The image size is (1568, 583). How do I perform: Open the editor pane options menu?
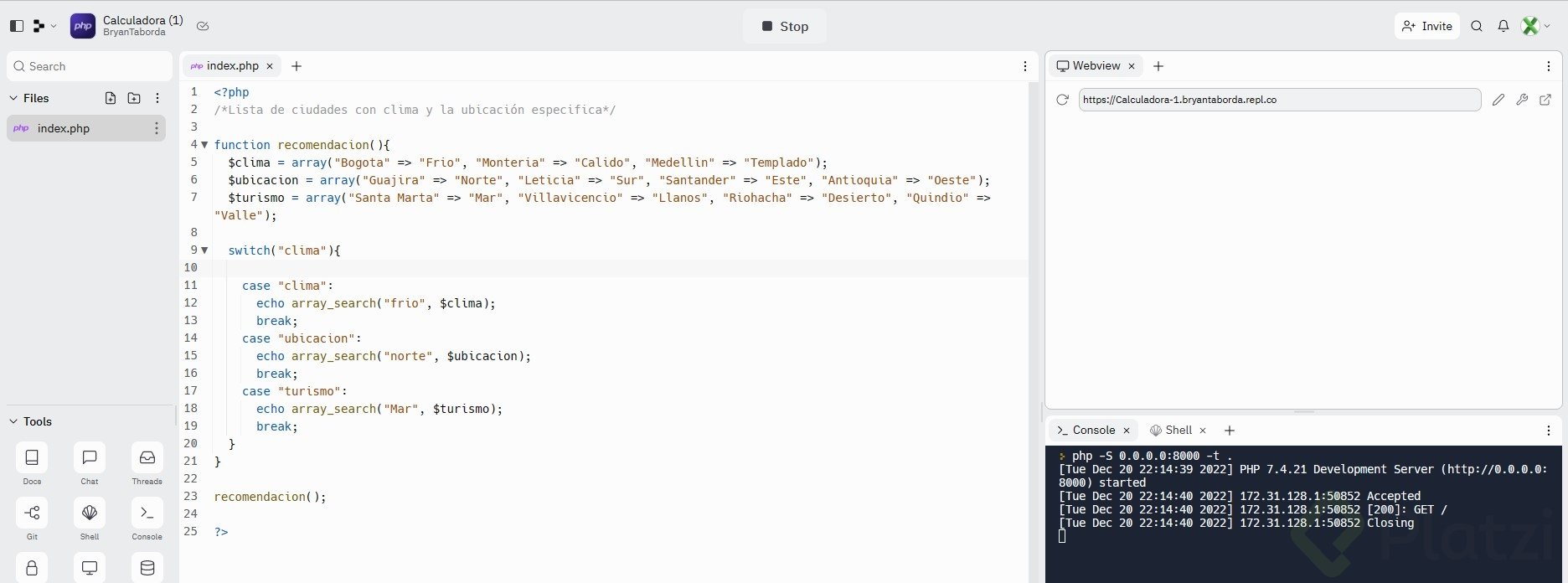1025,65
